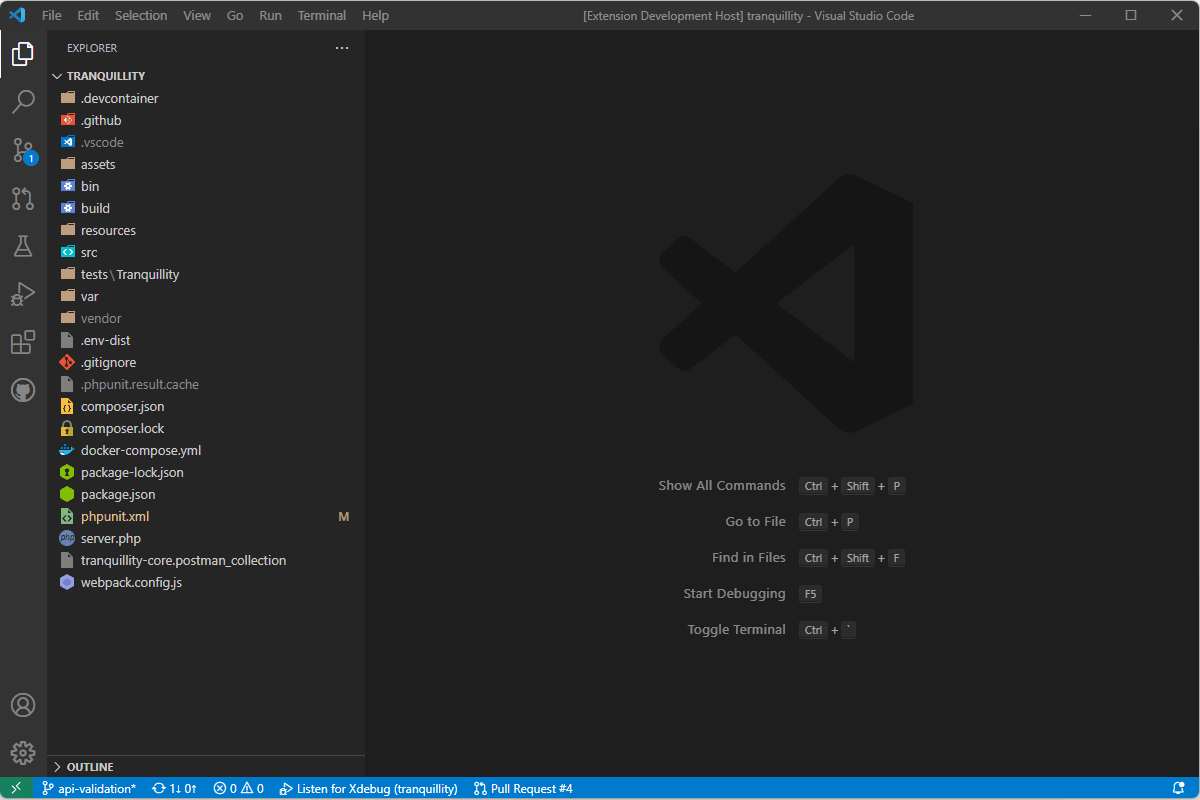1200x800 pixels.
Task: Open the Run menu
Action: pyautogui.click(x=270, y=15)
